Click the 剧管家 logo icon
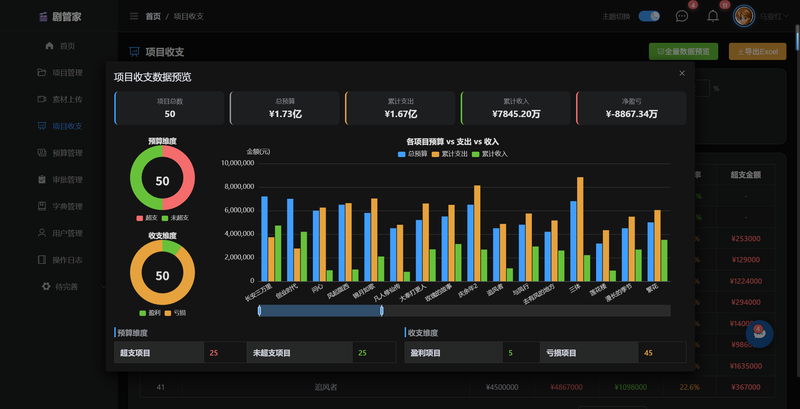The height and width of the screenshot is (409, 800). (x=43, y=16)
